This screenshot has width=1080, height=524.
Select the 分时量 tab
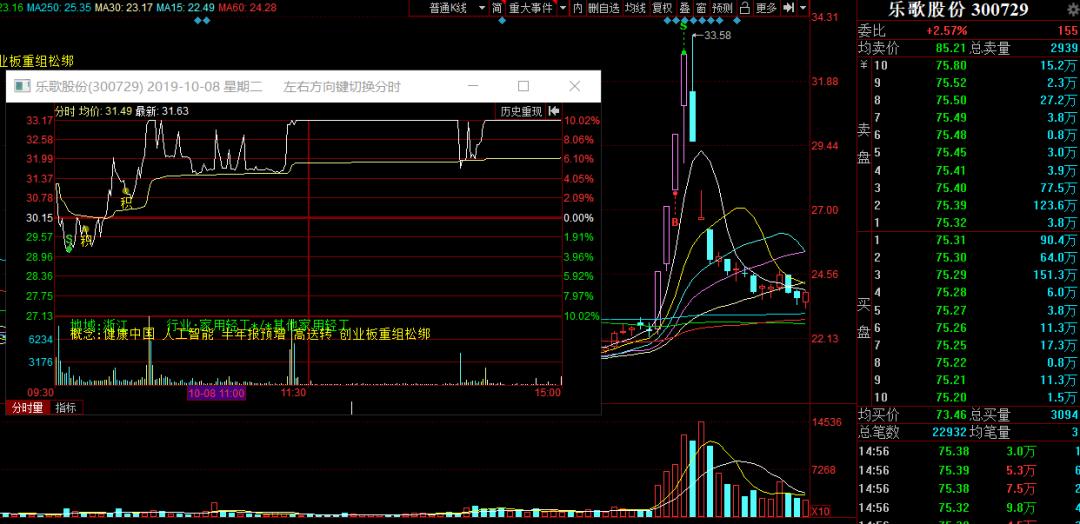coord(28,408)
